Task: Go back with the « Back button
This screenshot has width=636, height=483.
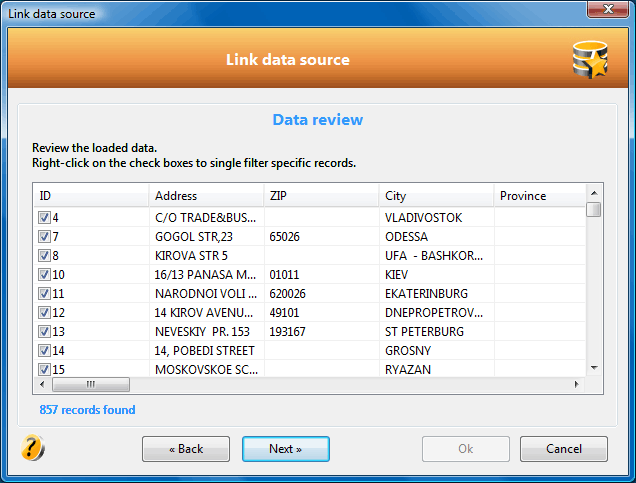Action: point(186,449)
